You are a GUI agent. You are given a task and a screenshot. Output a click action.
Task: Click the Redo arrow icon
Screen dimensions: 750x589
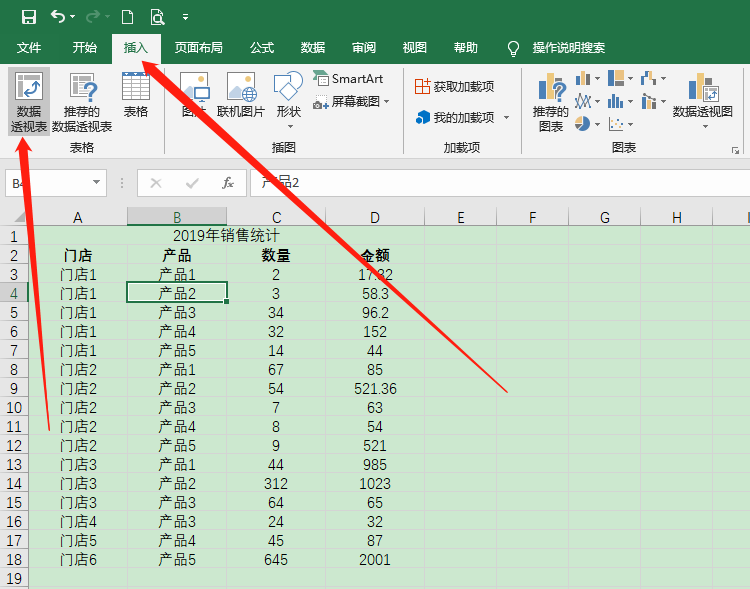tap(93, 17)
